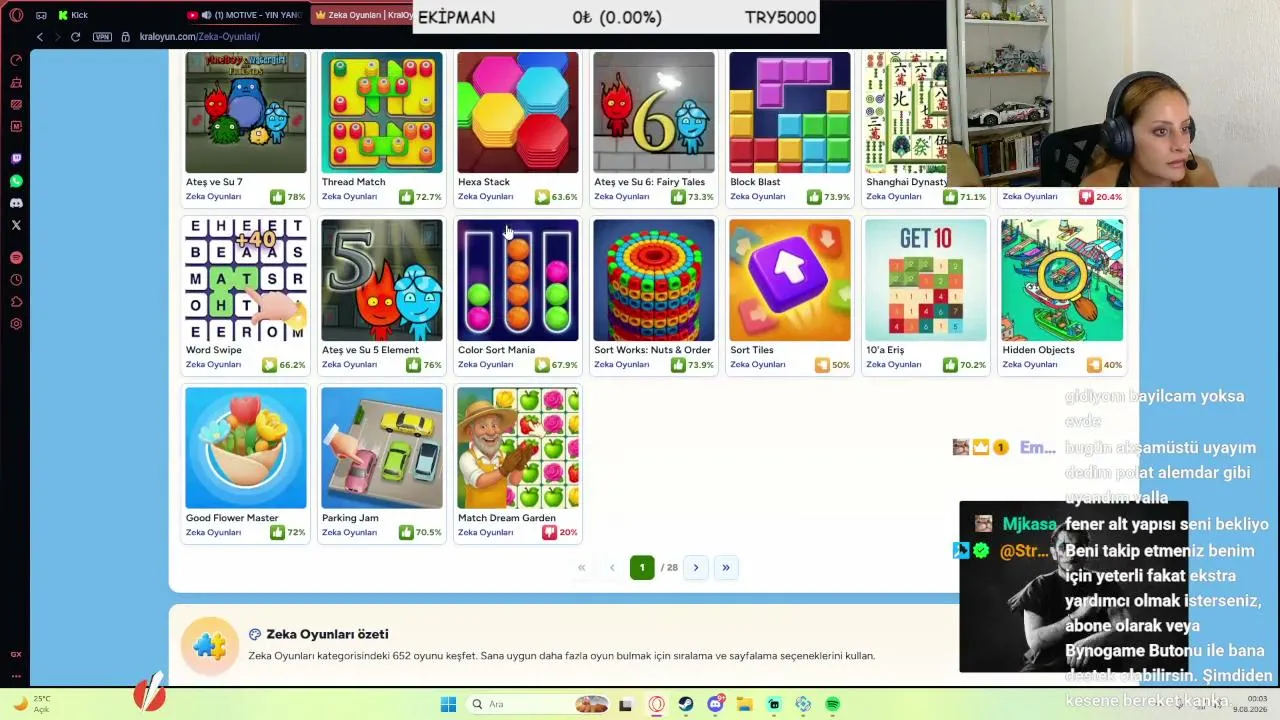Reload the kraloyun page
Image resolution: width=1280 pixels, height=720 pixels.
[75, 37]
